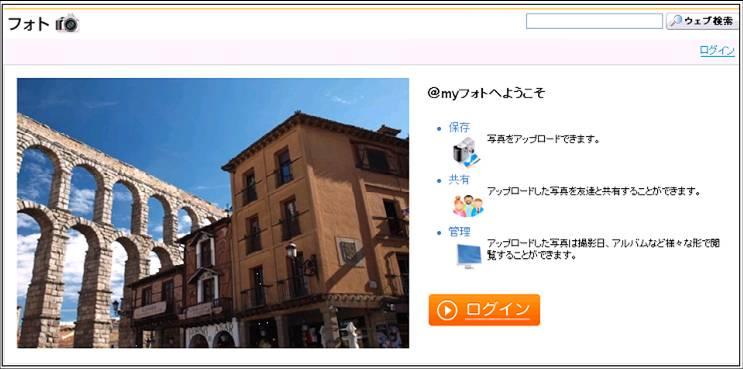This screenshot has width=743, height=369.
Task: Click the monitor icon under 管理
Action: point(469,257)
